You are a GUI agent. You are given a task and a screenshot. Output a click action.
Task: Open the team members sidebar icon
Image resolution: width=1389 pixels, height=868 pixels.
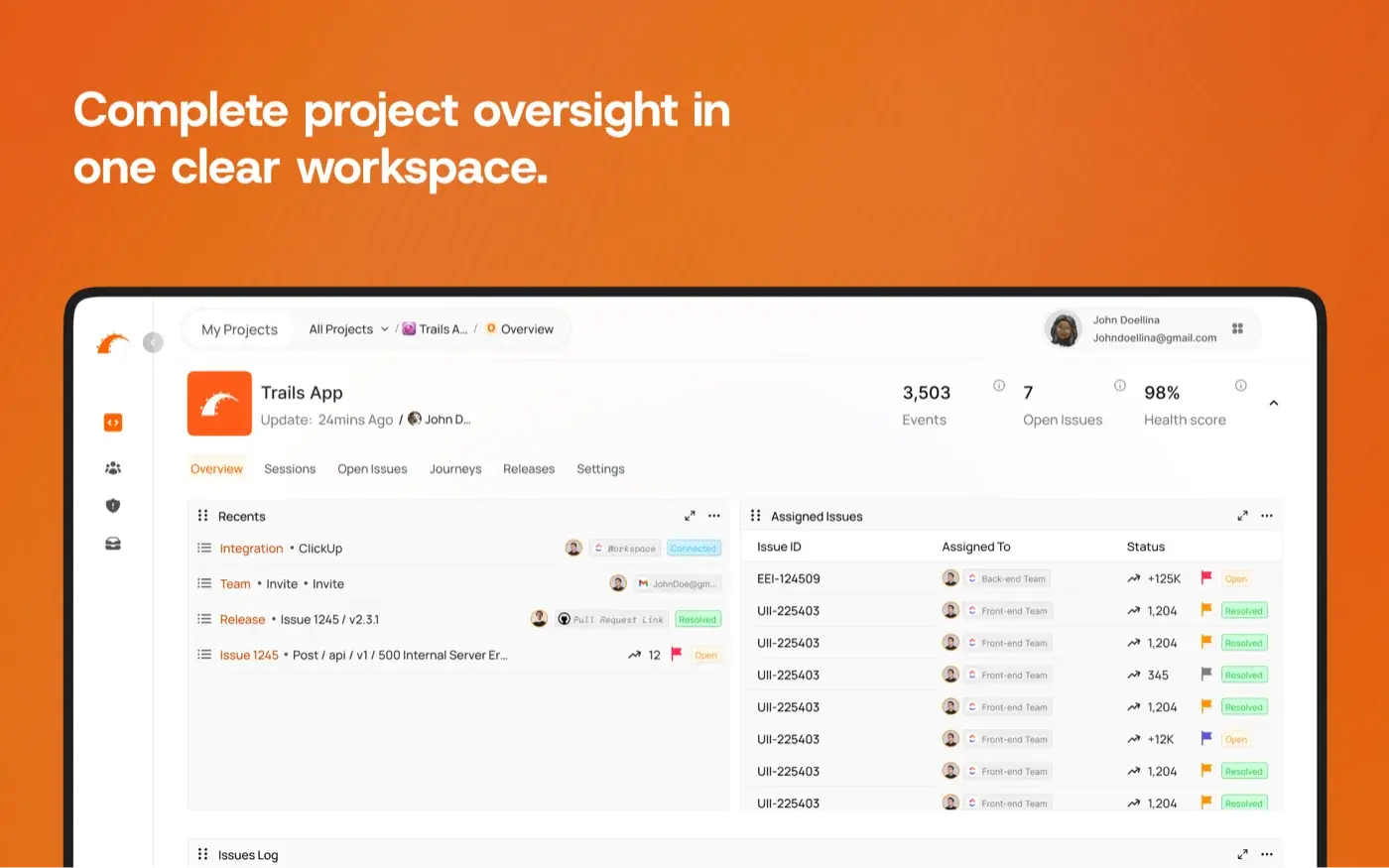pos(113,468)
